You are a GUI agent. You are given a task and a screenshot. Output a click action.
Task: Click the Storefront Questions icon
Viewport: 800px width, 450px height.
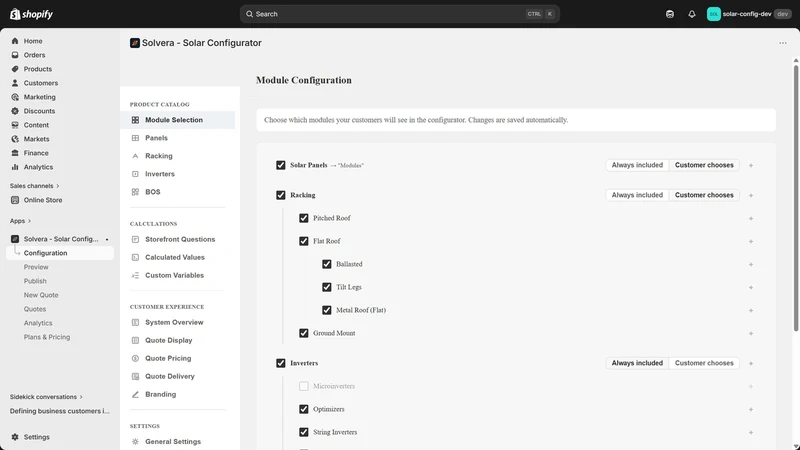coord(135,239)
